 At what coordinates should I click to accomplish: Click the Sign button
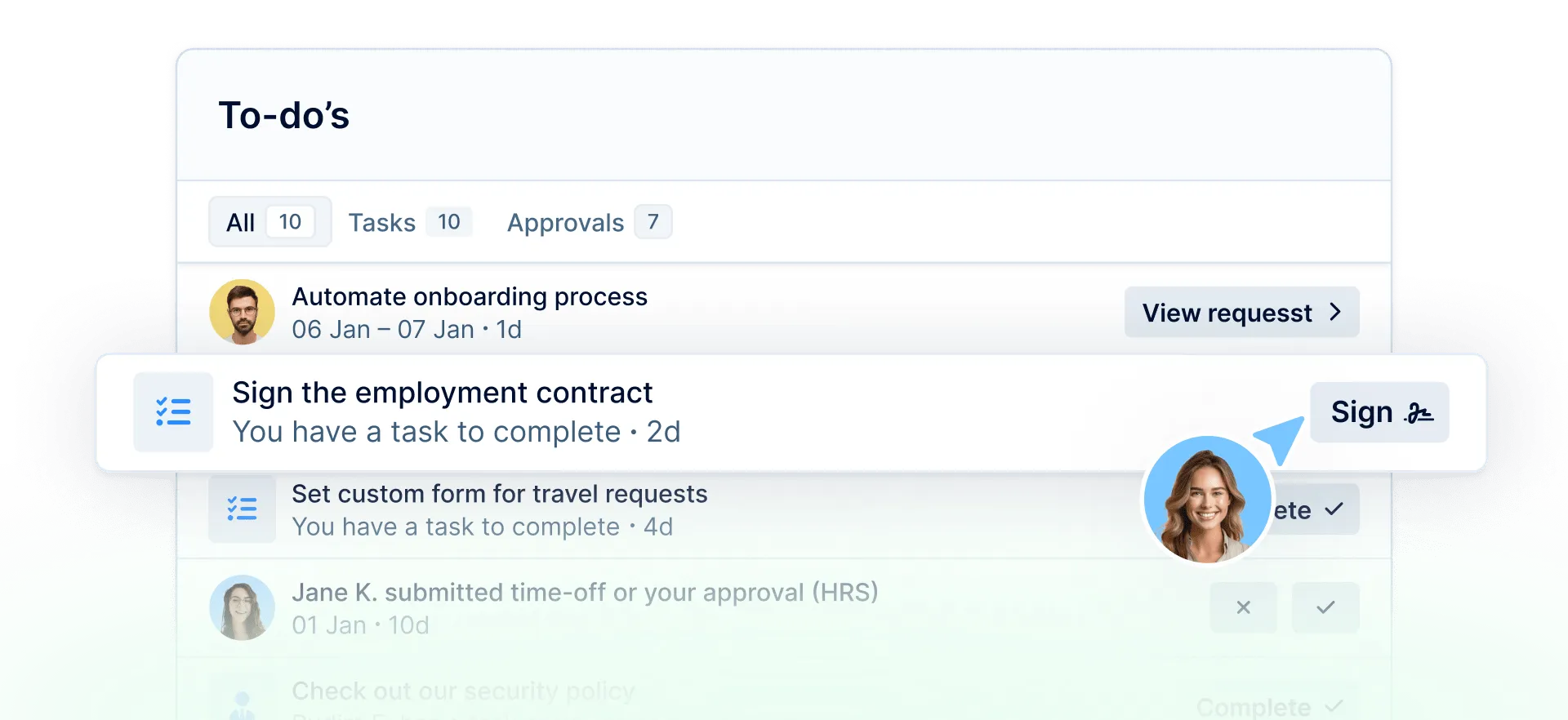pyautogui.click(x=1379, y=412)
